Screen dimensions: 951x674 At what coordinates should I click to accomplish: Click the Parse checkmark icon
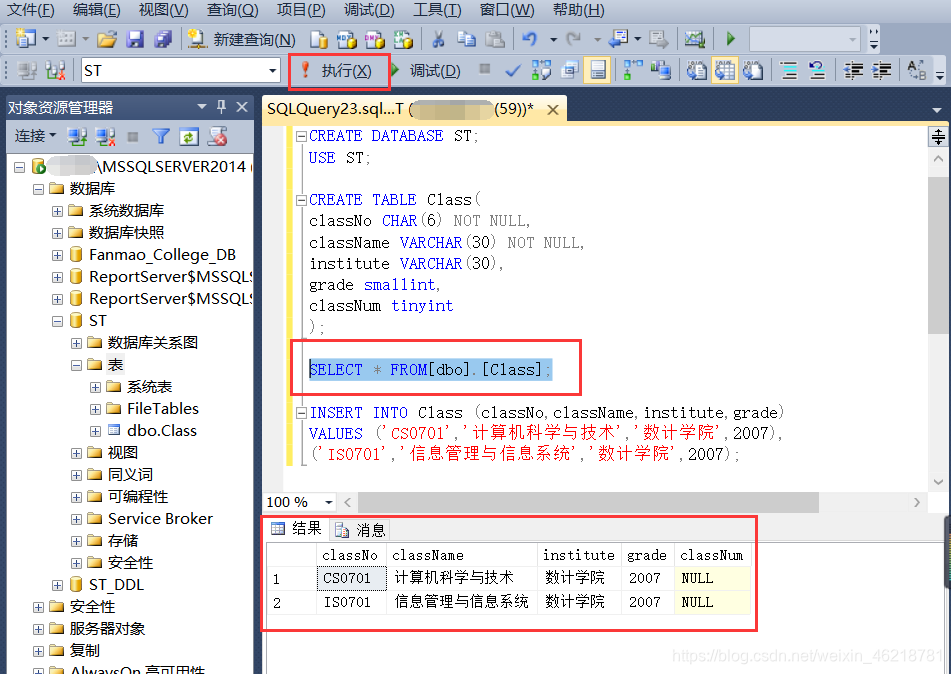coord(513,71)
